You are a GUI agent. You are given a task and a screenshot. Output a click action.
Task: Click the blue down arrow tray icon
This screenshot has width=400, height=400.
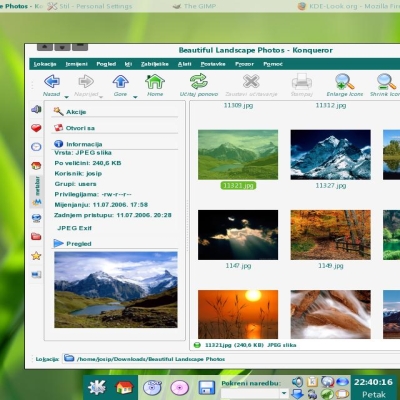point(297,394)
